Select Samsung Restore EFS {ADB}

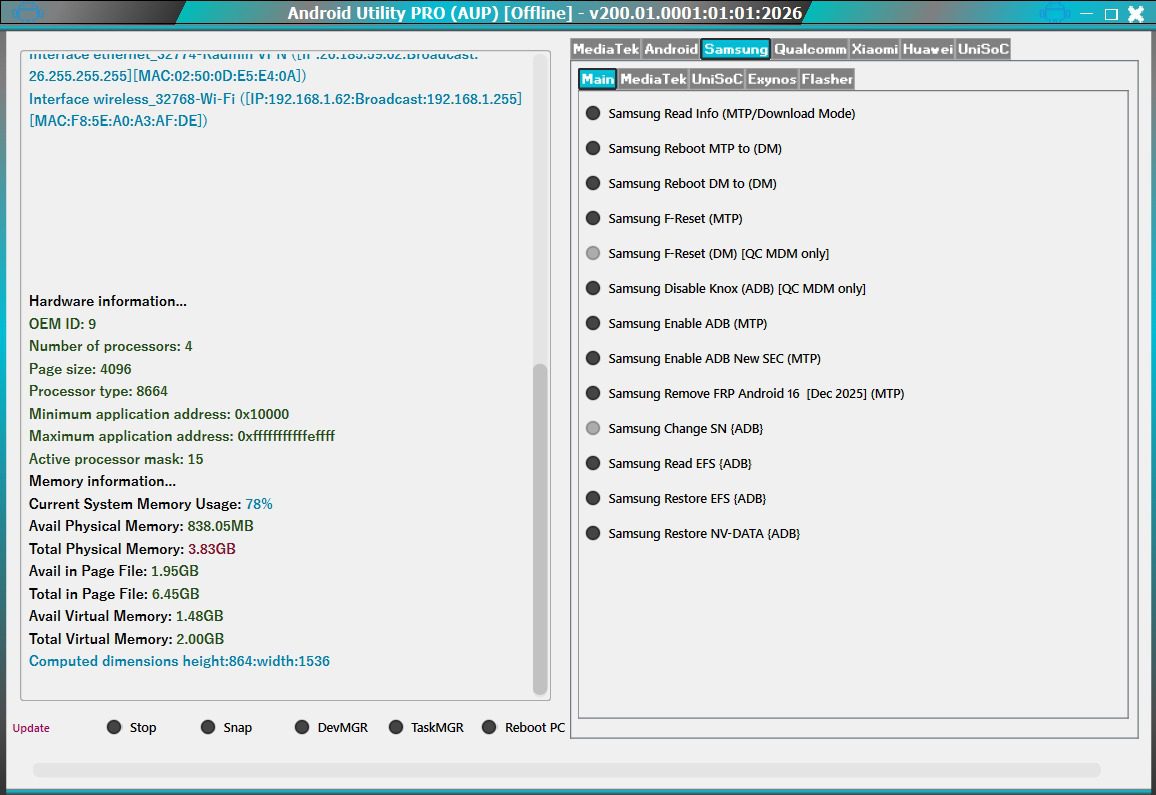(x=676, y=499)
